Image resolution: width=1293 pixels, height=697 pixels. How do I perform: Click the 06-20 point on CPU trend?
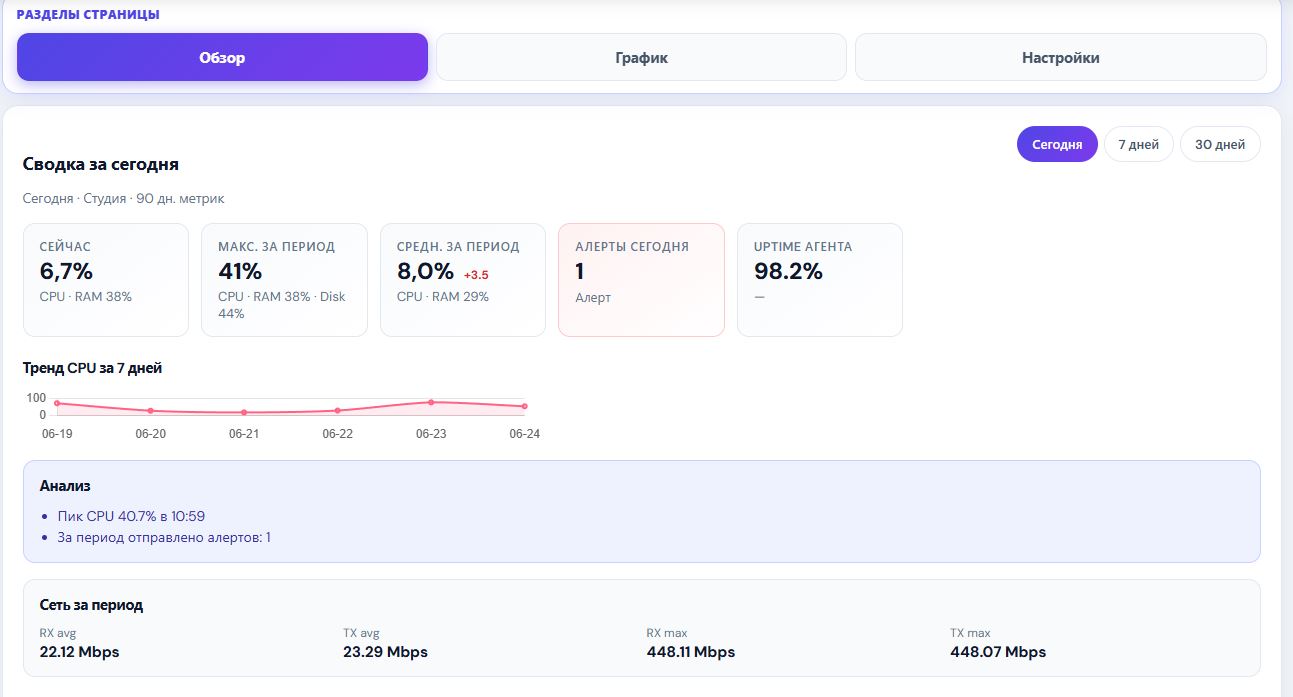click(x=150, y=410)
